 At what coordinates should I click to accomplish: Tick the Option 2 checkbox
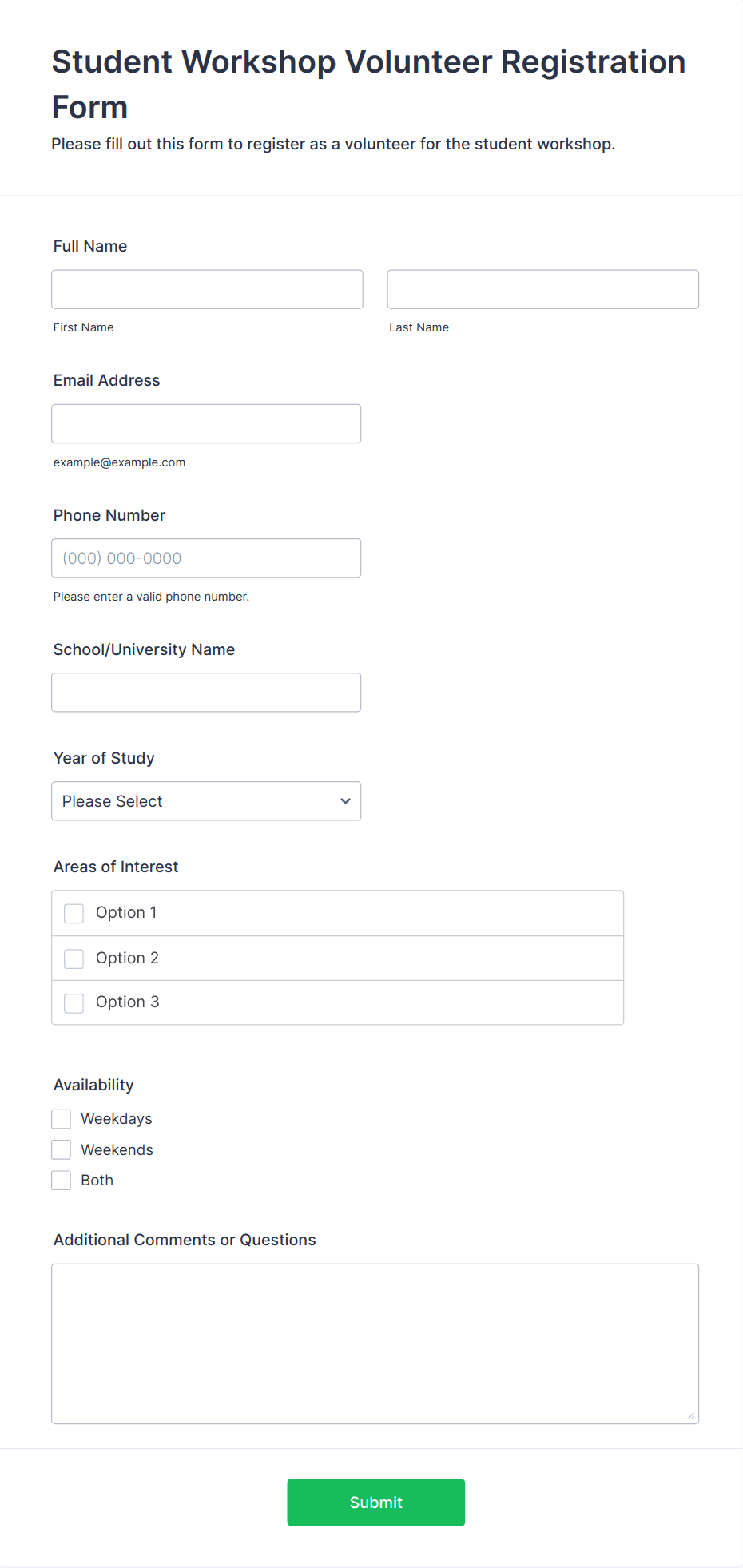74,959
